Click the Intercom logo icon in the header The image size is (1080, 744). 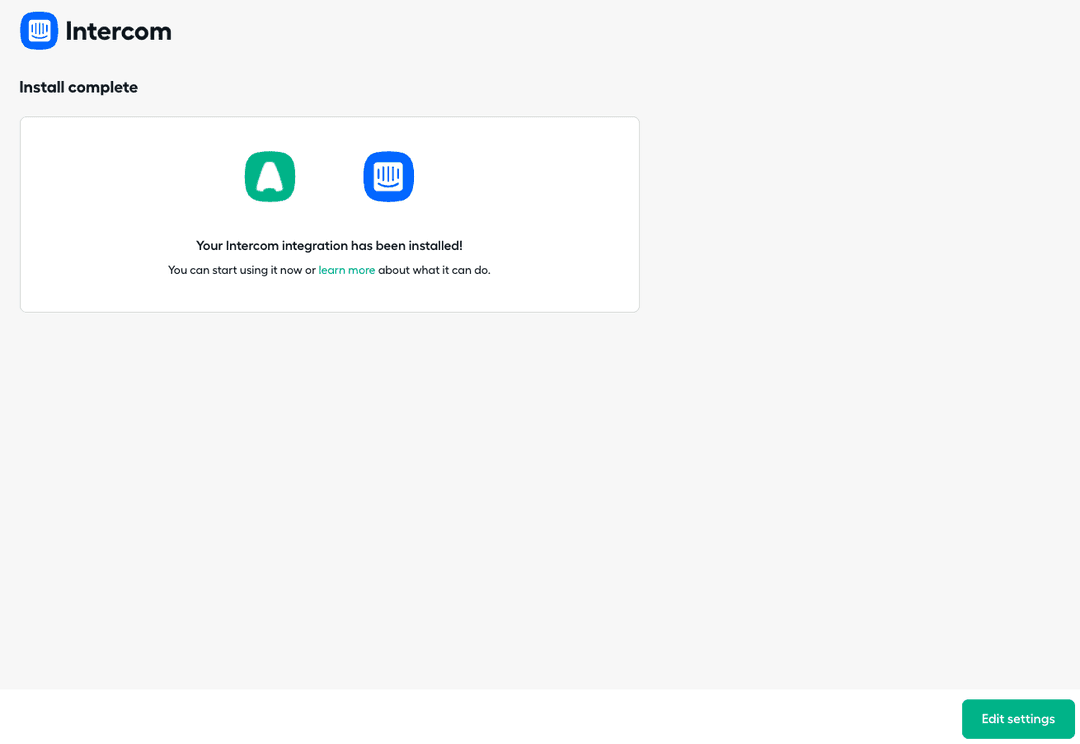pyautogui.click(x=39, y=31)
